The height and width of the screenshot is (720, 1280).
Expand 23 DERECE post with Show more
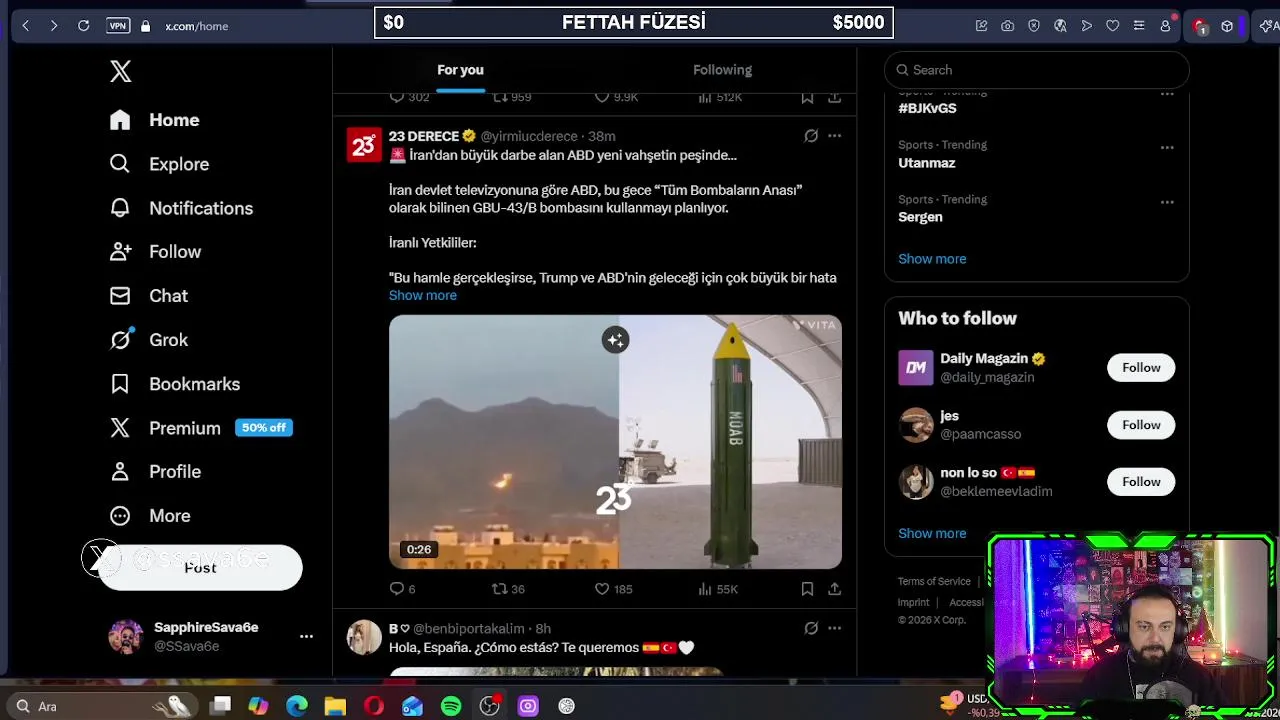[x=422, y=295]
